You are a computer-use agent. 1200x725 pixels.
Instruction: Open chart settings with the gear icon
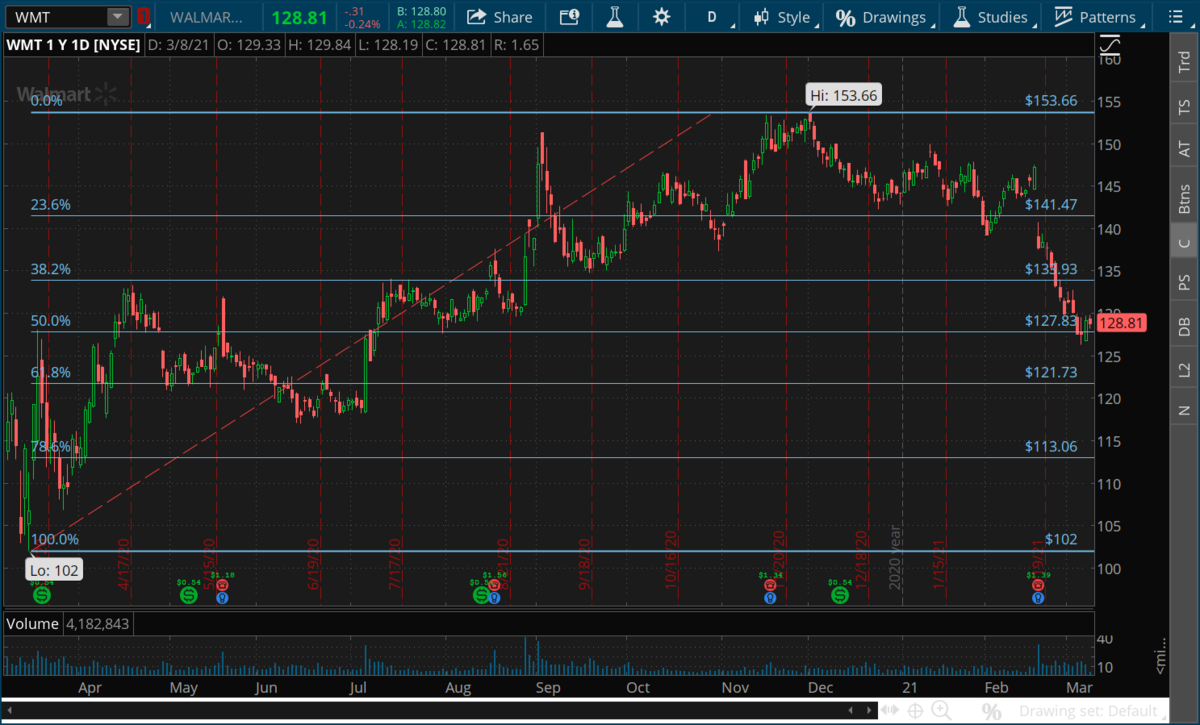[661, 17]
